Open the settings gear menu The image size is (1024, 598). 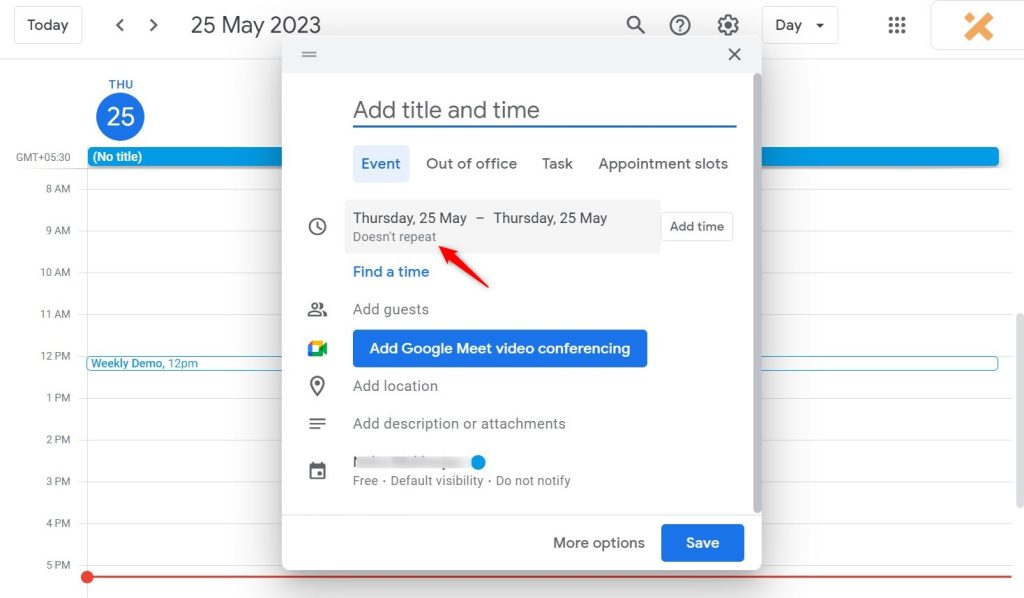(728, 25)
